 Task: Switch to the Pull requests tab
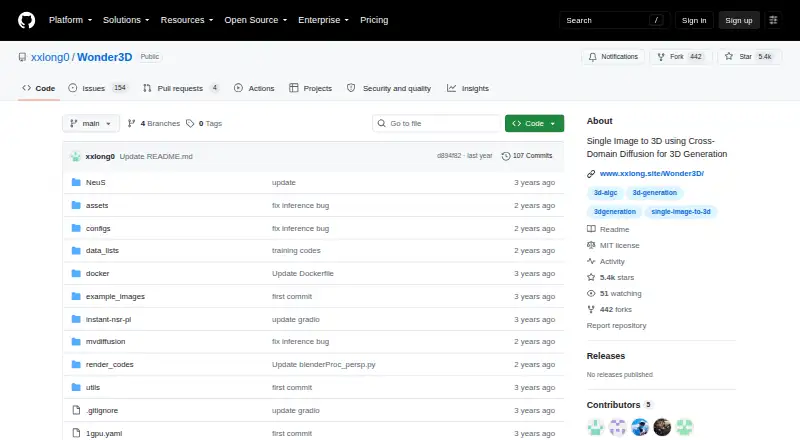181,88
